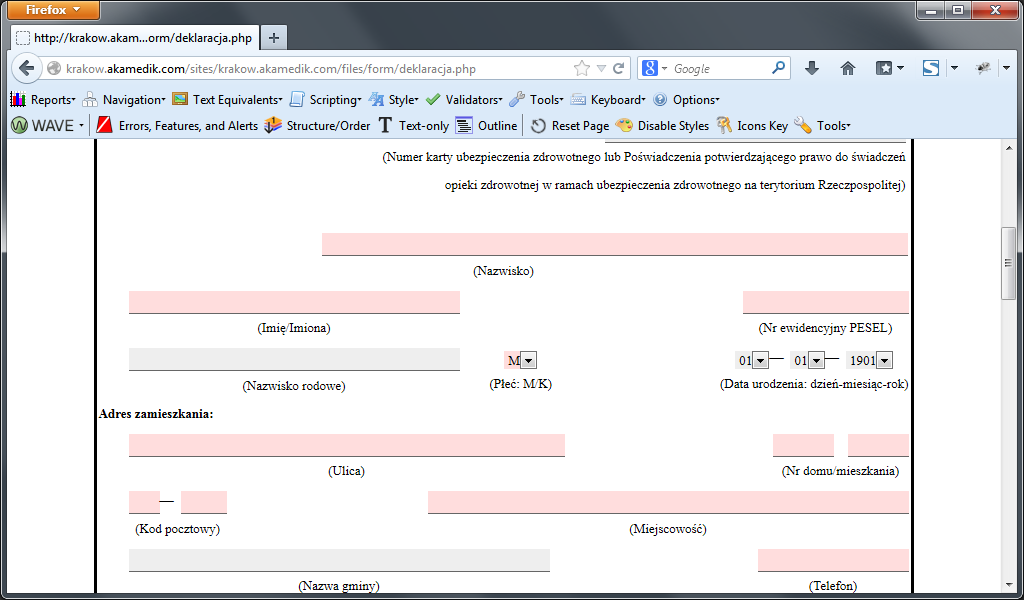Open birth month dropdown
Image resolution: width=1024 pixels, height=600 pixels.
point(807,360)
